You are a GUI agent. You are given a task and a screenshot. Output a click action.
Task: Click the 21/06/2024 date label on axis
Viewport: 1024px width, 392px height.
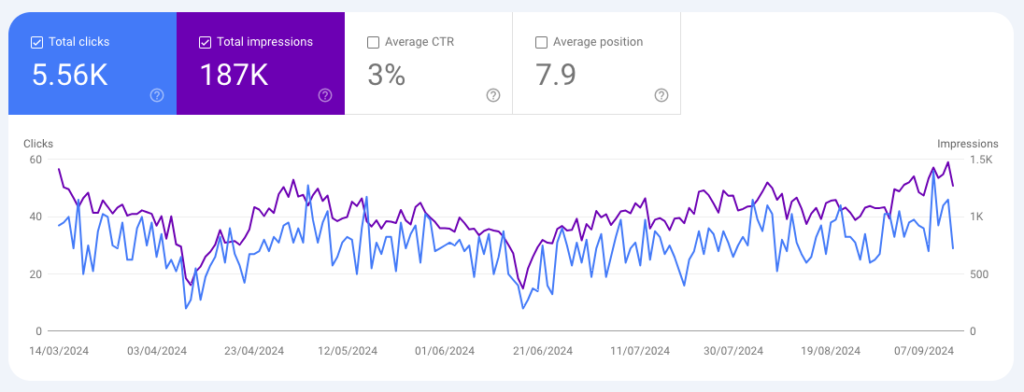[x=543, y=351]
